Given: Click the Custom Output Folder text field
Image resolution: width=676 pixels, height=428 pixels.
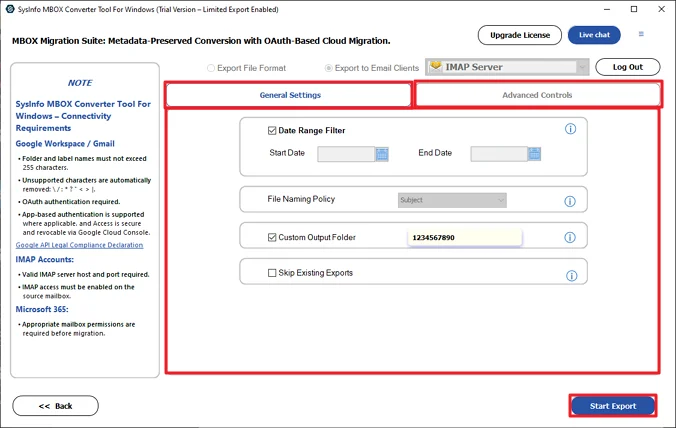Looking at the screenshot, I should (x=465, y=237).
